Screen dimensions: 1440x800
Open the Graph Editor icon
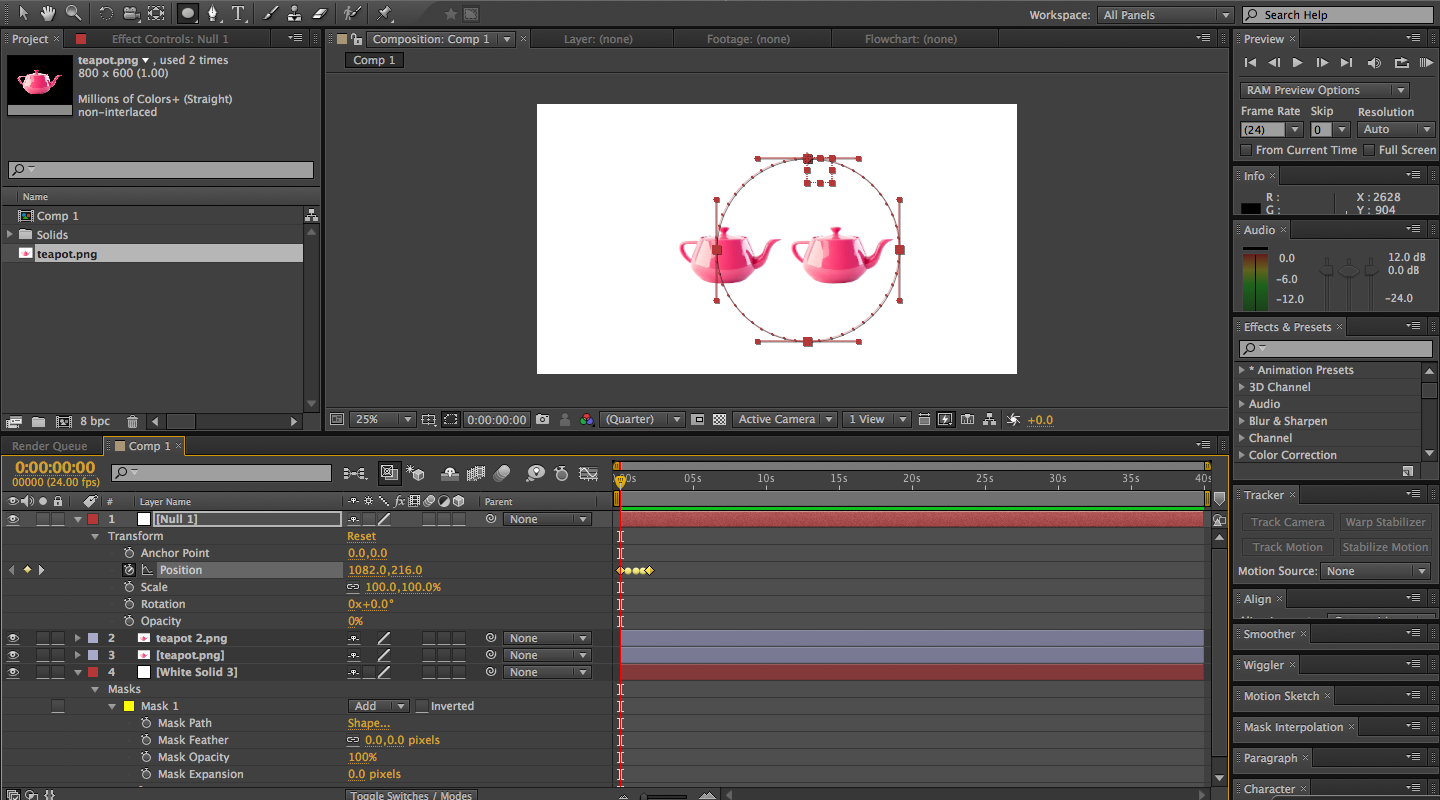pyautogui.click(x=589, y=473)
